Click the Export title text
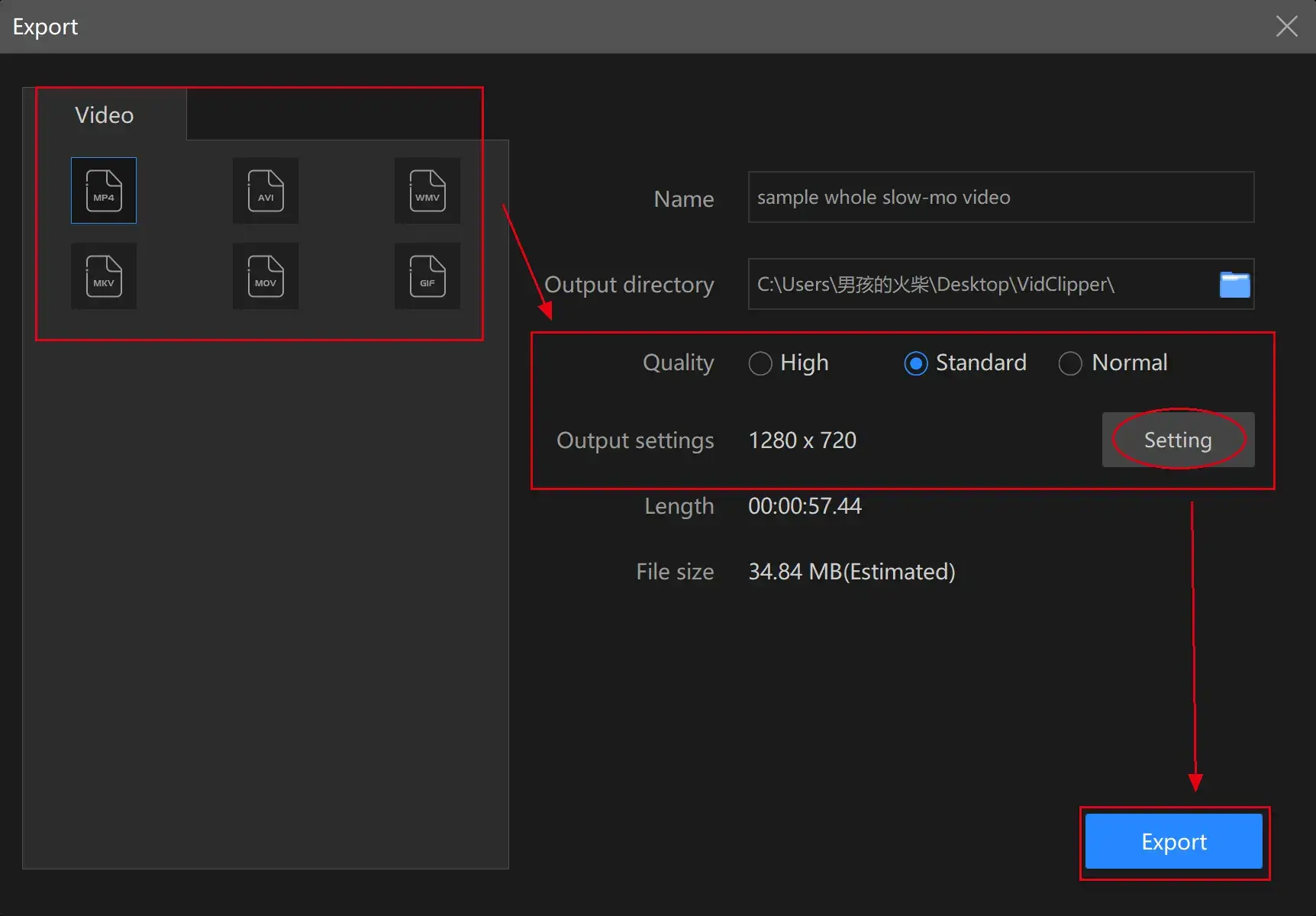This screenshot has width=1316, height=916. (45, 27)
